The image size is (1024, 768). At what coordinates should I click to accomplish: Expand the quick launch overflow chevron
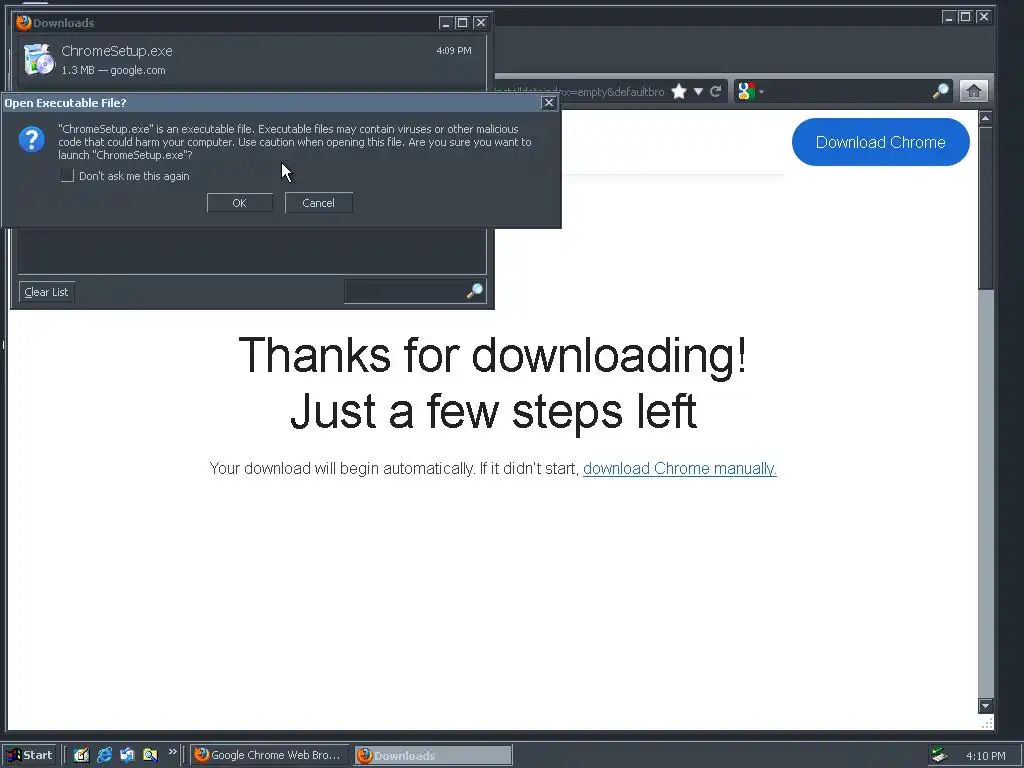click(x=172, y=752)
